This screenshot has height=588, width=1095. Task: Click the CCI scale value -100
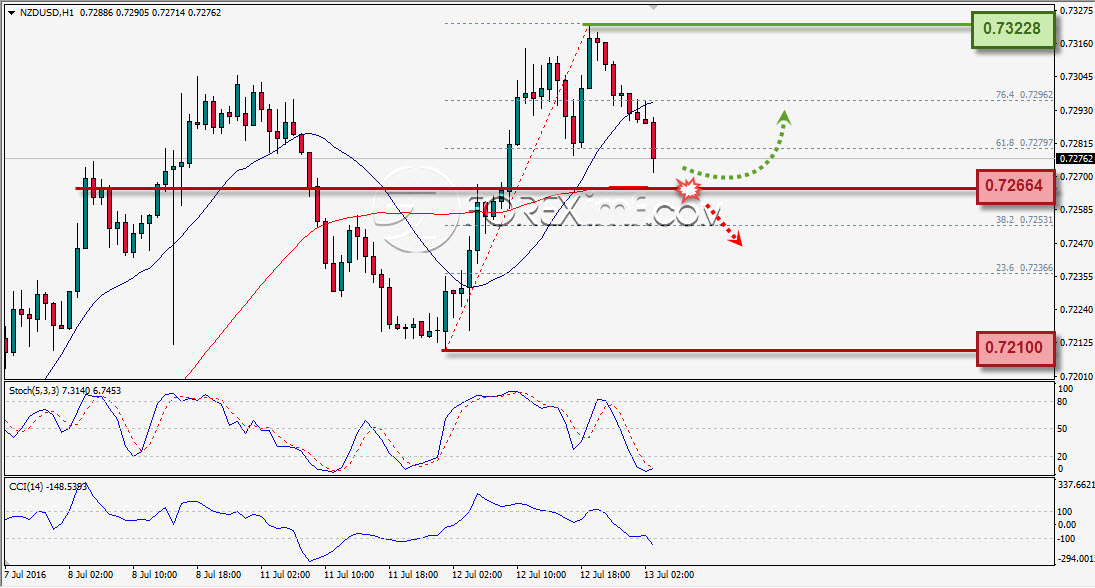click(1066, 538)
